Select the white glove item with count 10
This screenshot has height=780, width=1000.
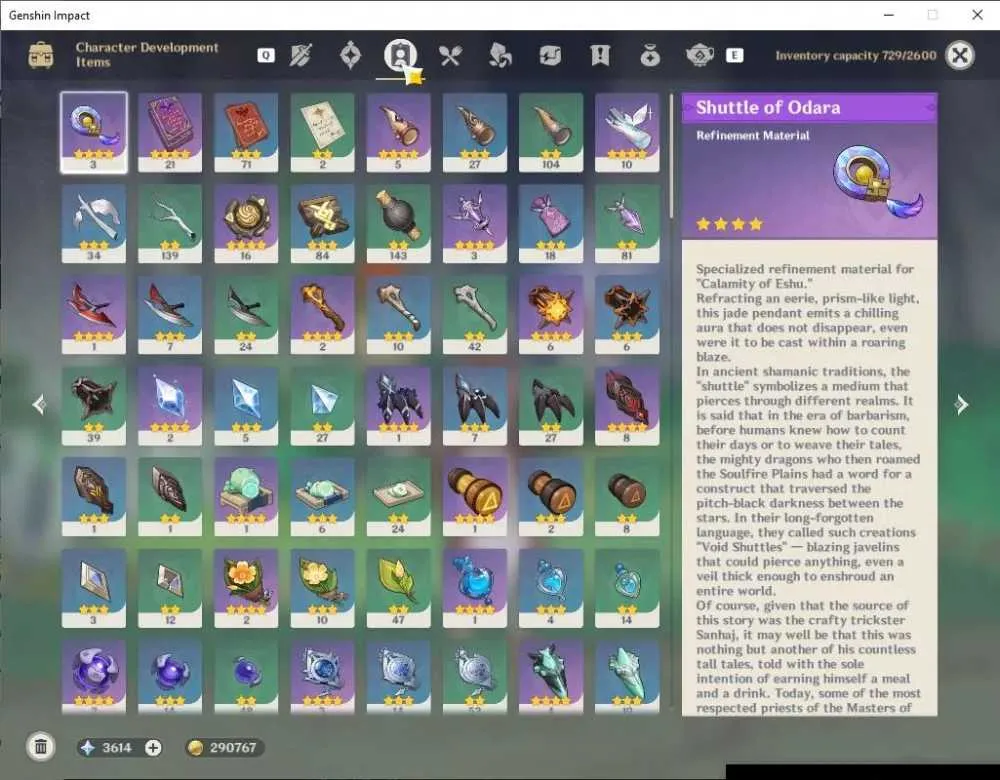(x=627, y=133)
